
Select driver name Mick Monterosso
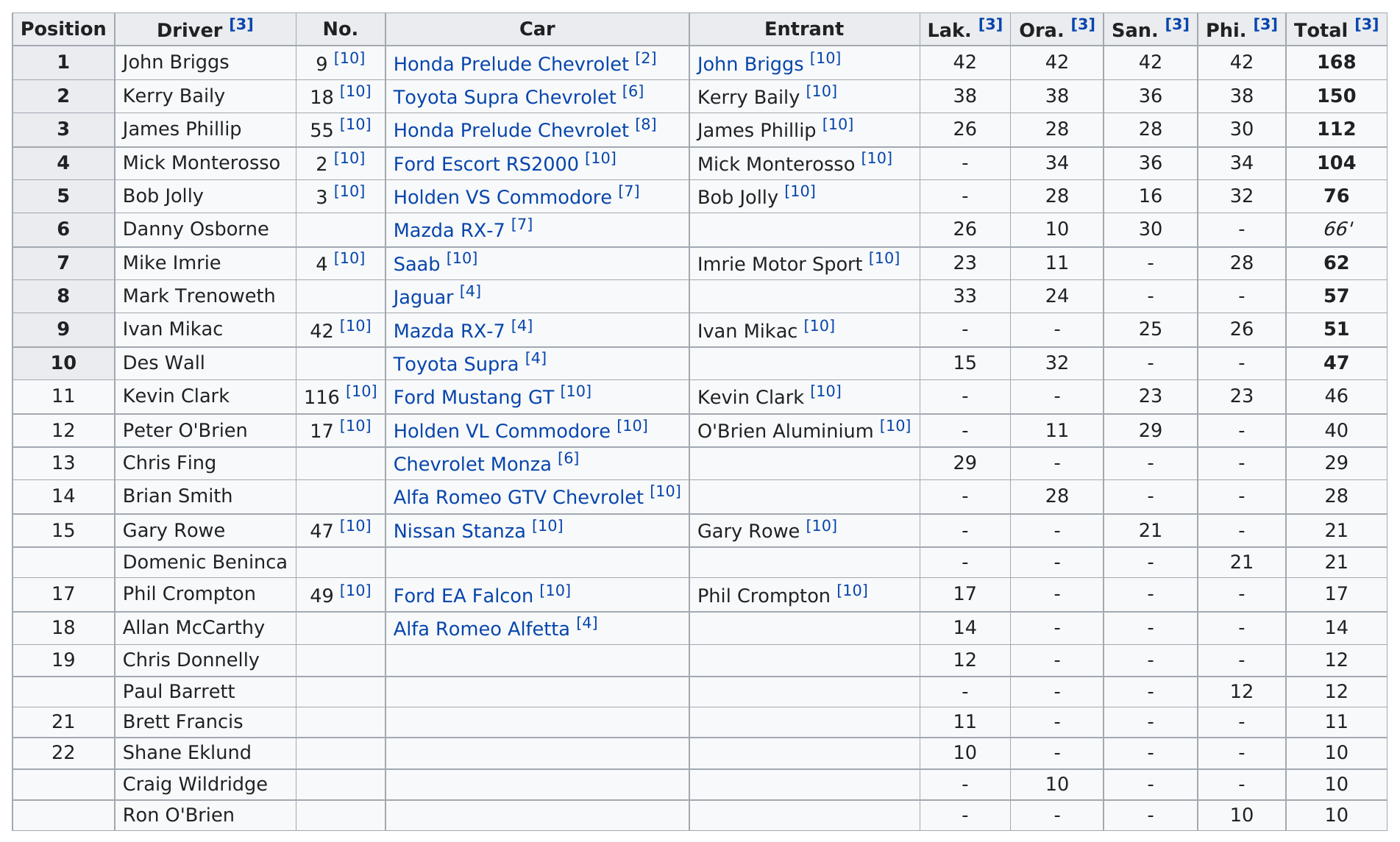pyautogui.click(x=202, y=163)
